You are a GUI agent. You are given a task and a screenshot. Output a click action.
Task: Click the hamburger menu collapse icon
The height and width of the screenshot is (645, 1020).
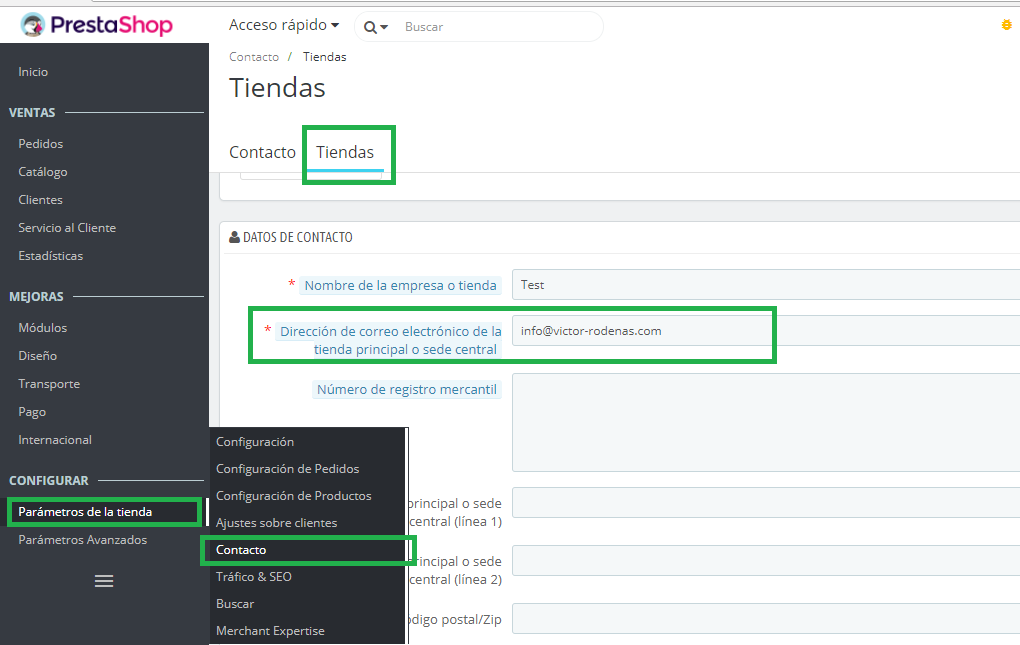click(104, 580)
